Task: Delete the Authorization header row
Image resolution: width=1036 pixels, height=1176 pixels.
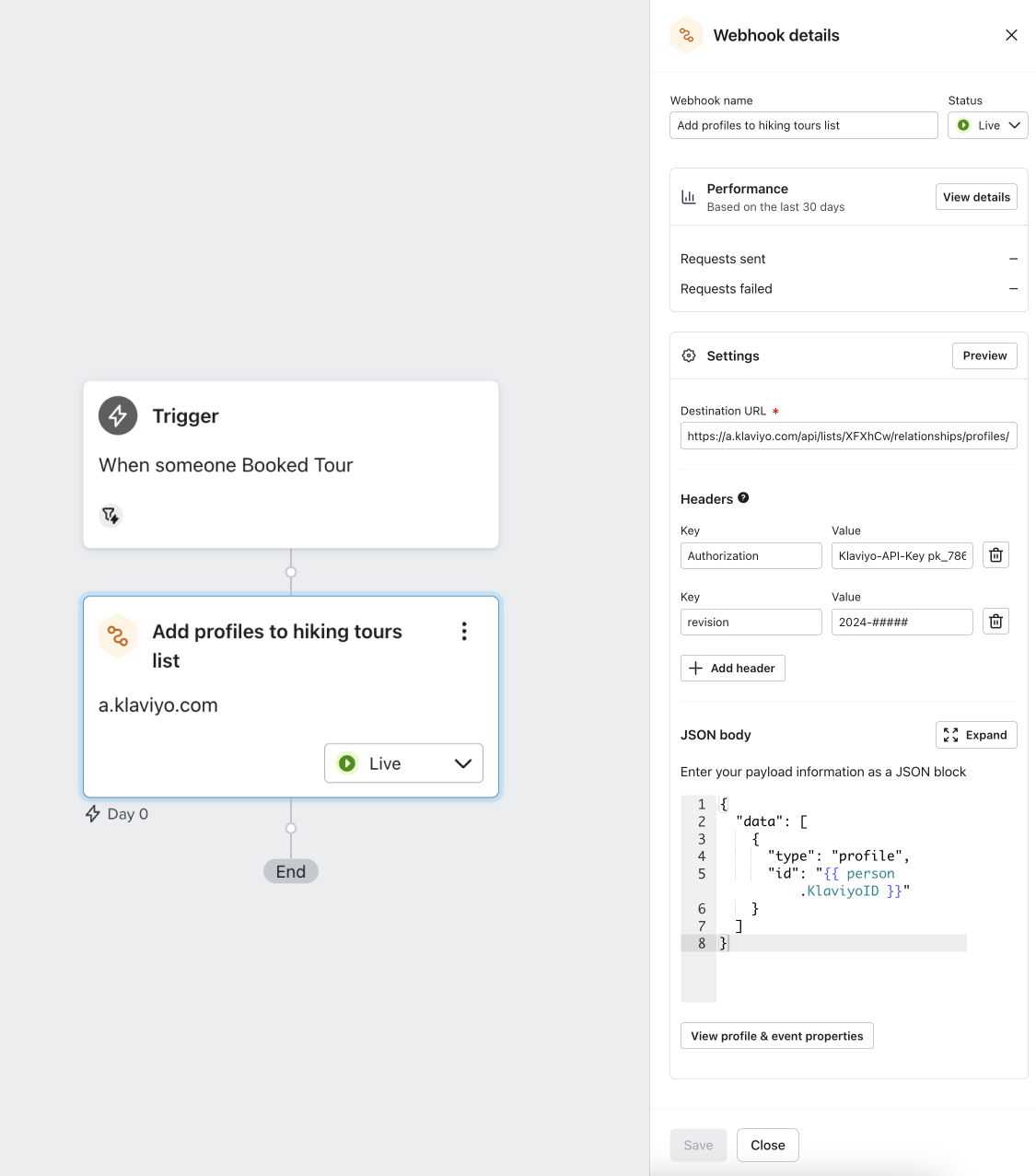Action: (x=995, y=555)
